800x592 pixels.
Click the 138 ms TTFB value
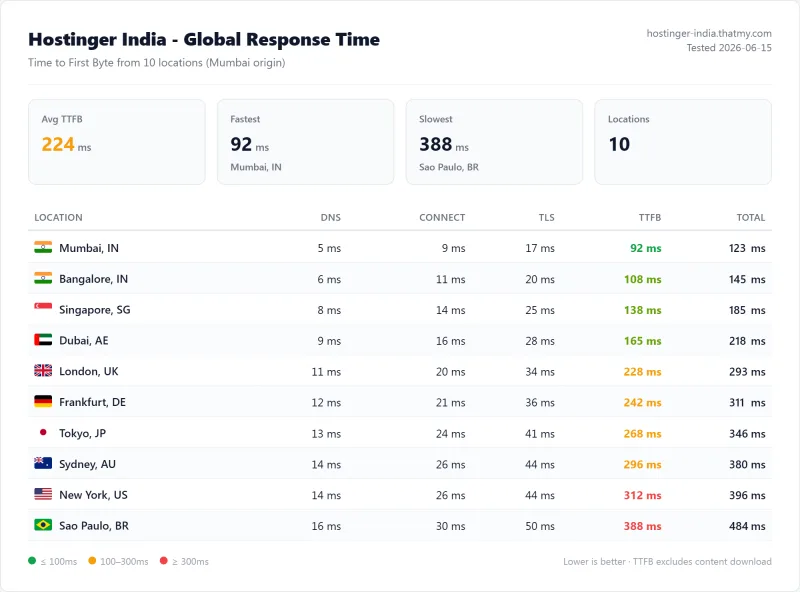642,310
